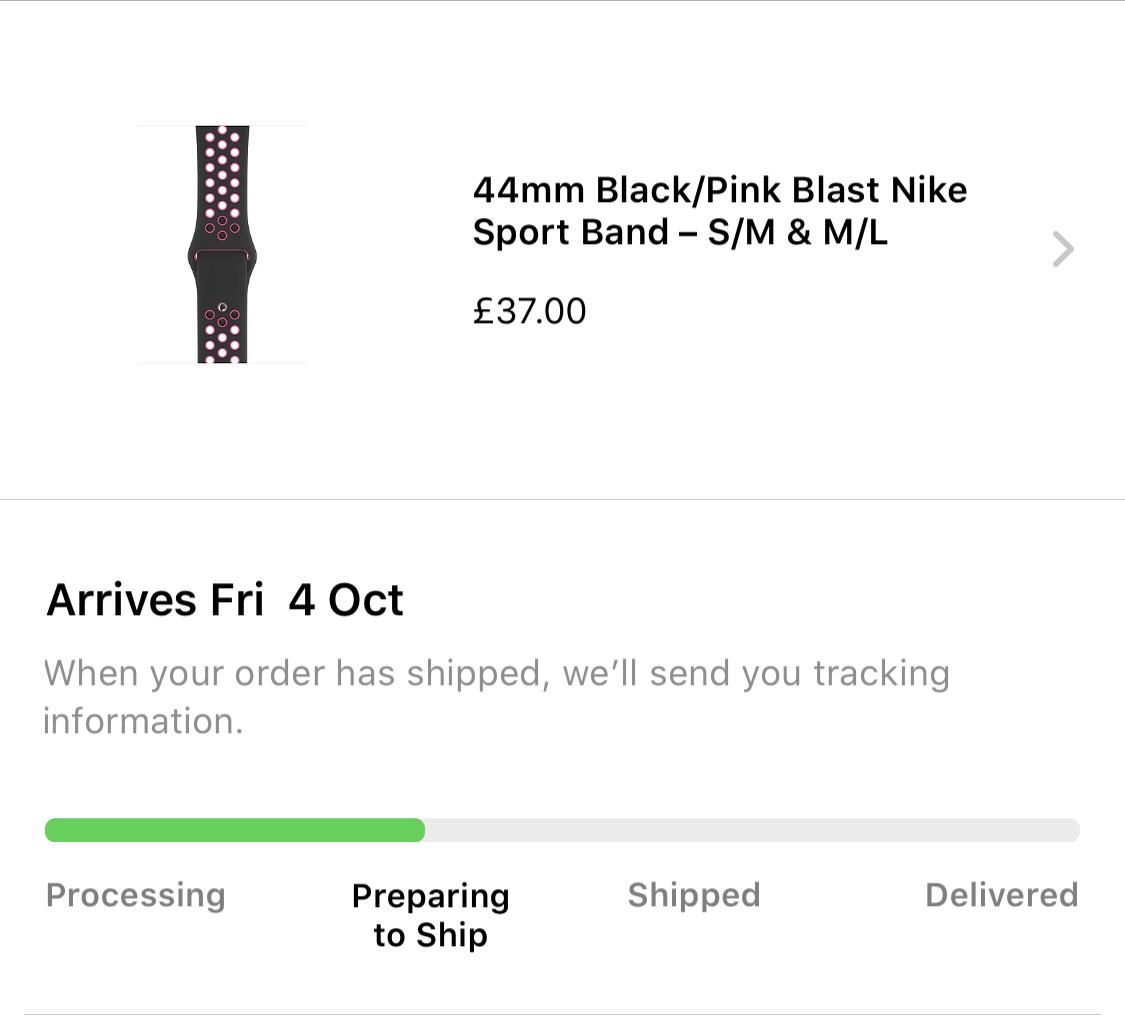1125x1018 pixels.
Task: Select the 'Preparing to Ship' status step
Action: coord(430,915)
